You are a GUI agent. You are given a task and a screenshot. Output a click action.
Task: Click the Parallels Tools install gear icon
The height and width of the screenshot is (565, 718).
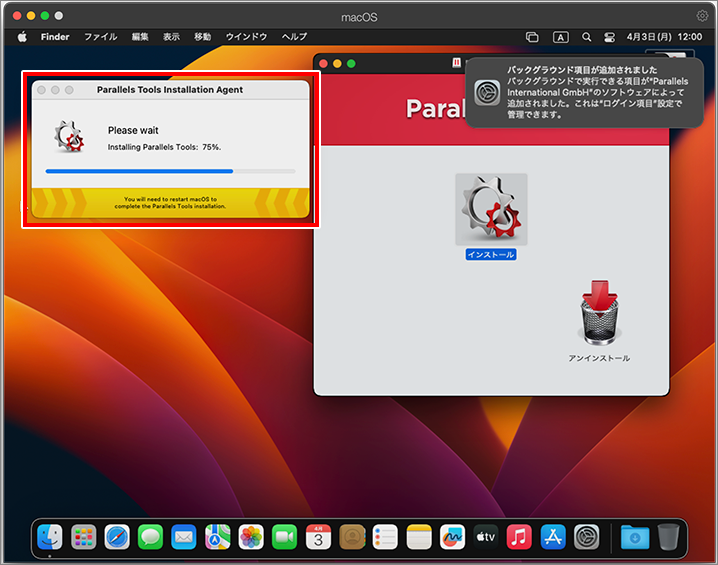coord(491,209)
